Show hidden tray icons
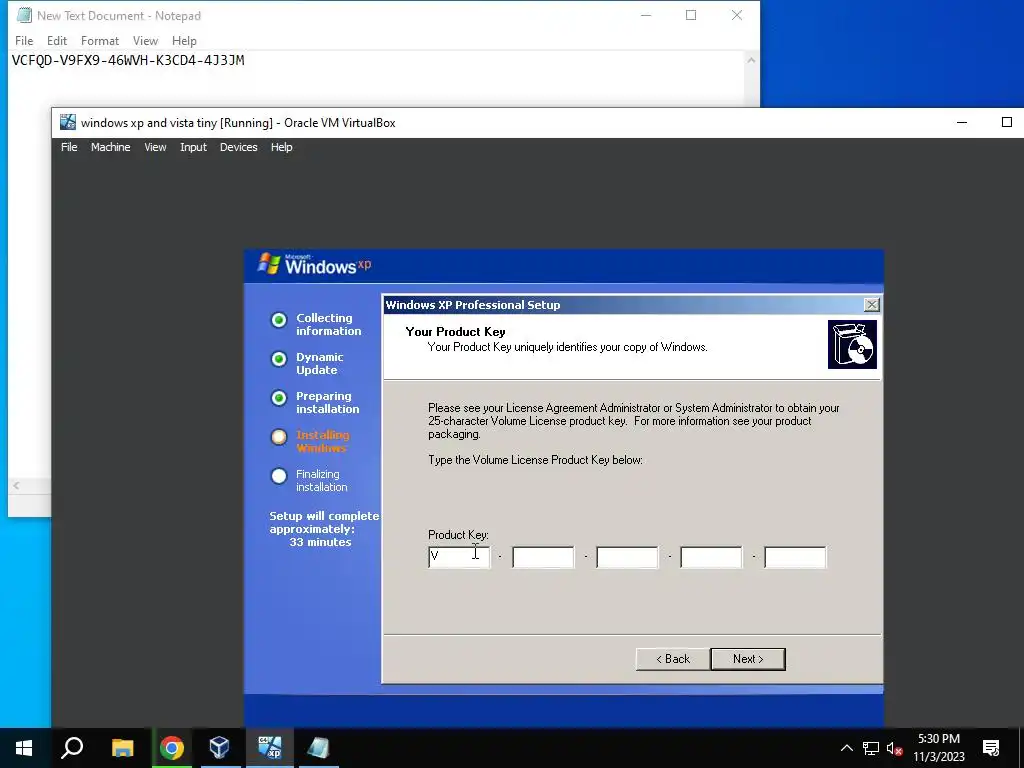1024x768 pixels. pos(846,748)
